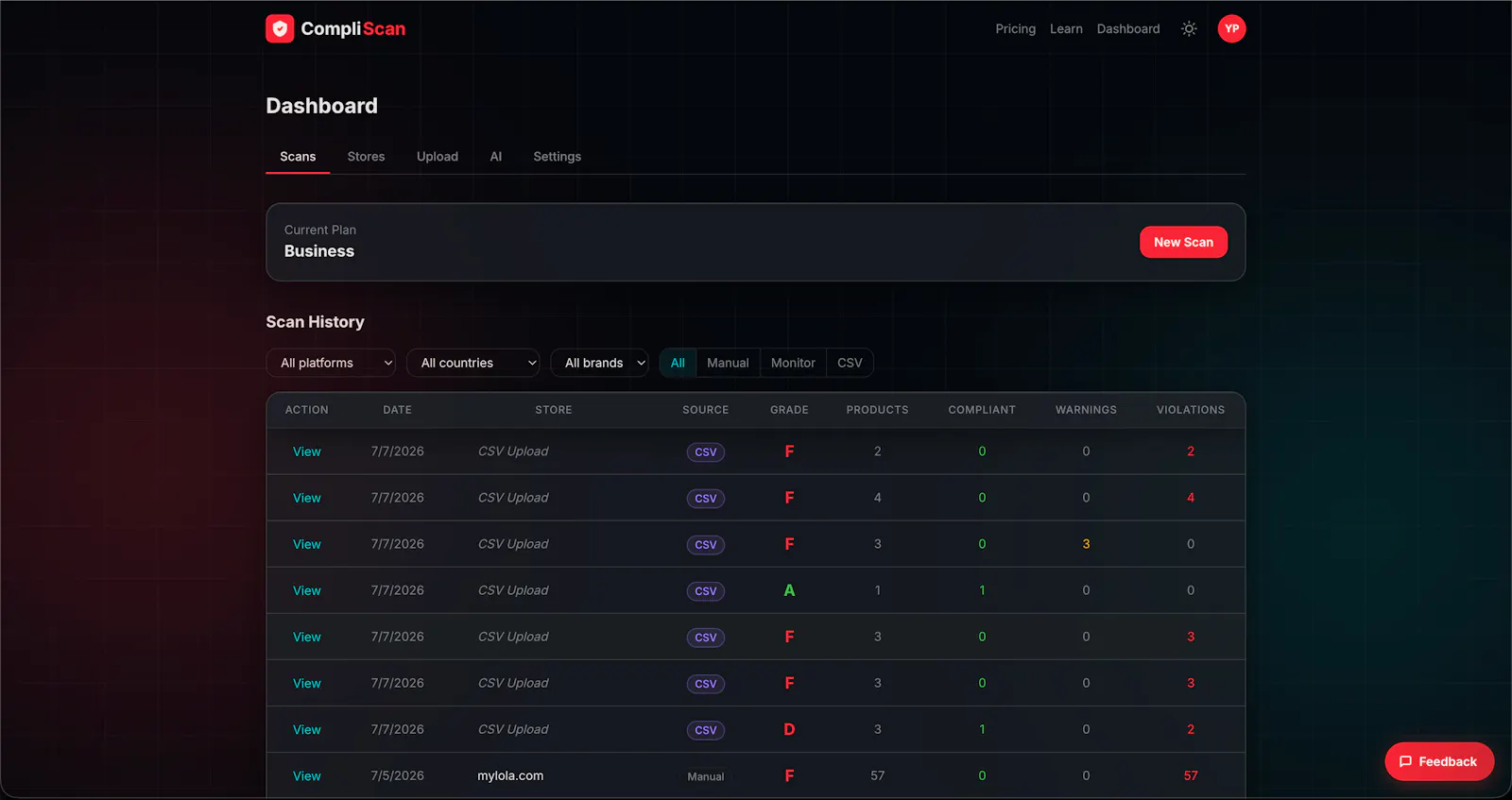Image resolution: width=1512 pixels, height=800 pixels.
Task: Switch to the Scans tab
Action: [x=298, y=157]
